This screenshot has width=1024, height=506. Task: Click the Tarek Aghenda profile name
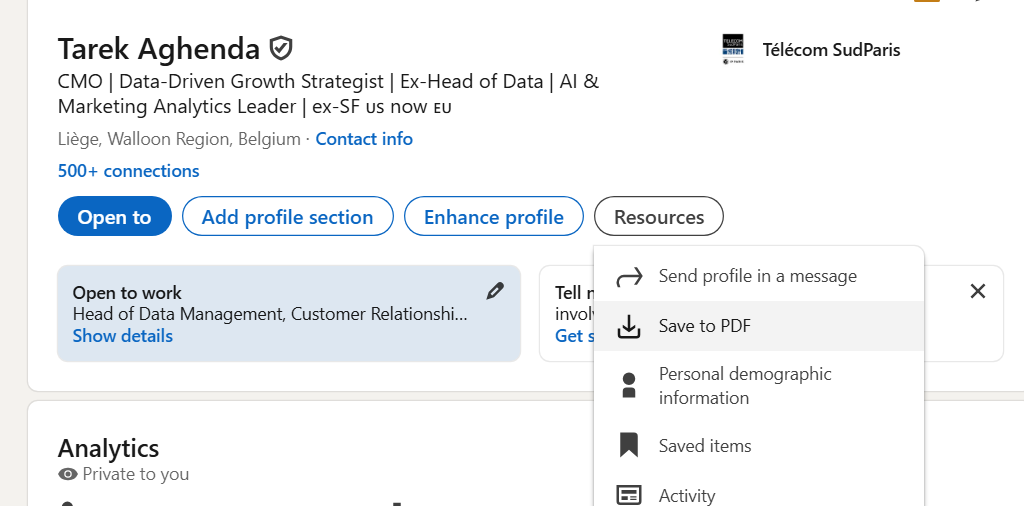(158, 48)
